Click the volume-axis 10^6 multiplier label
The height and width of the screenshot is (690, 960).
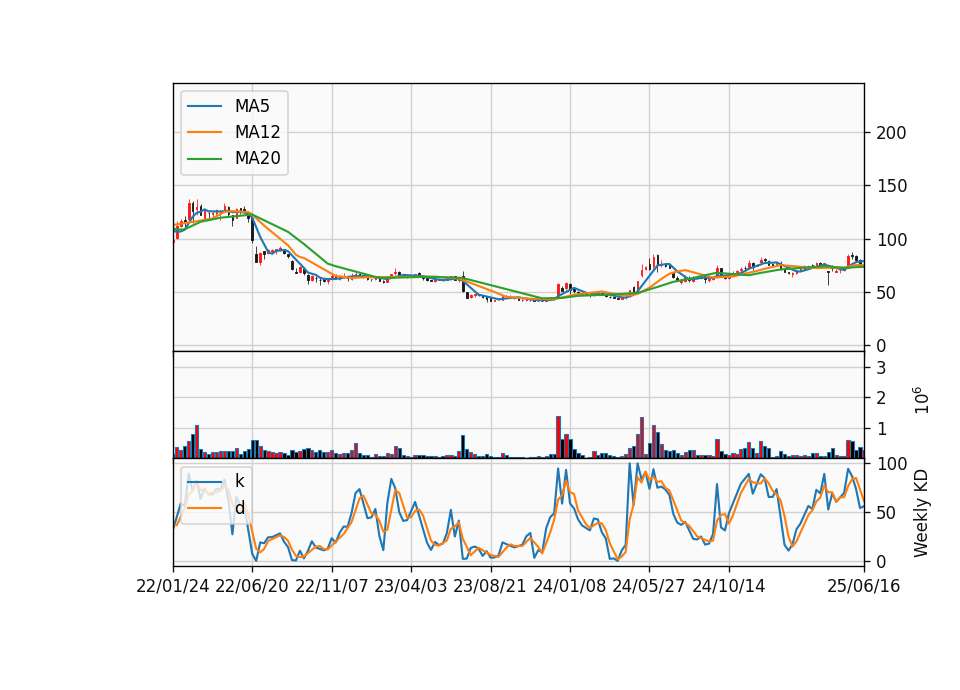point(921,400)
